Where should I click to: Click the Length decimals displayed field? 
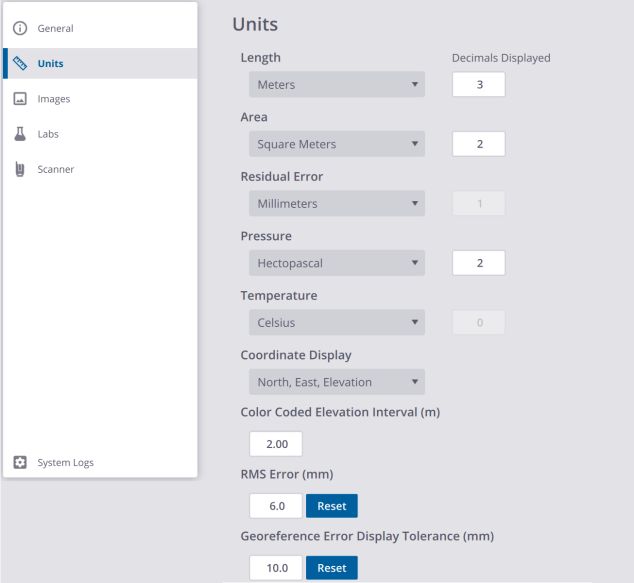[479, 85]
